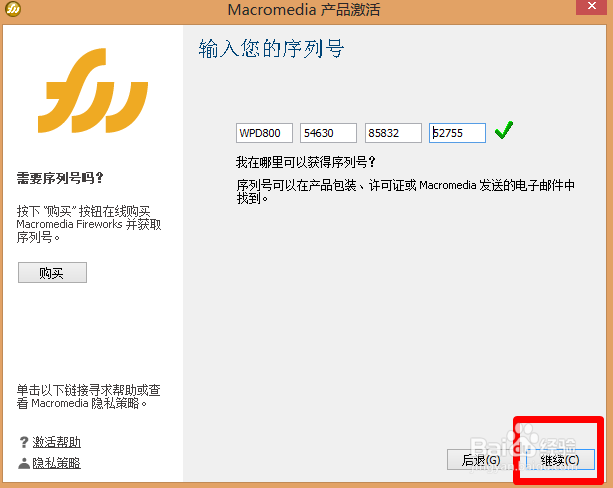Click the Fireworks icon in the title bar

click(13, 8)
